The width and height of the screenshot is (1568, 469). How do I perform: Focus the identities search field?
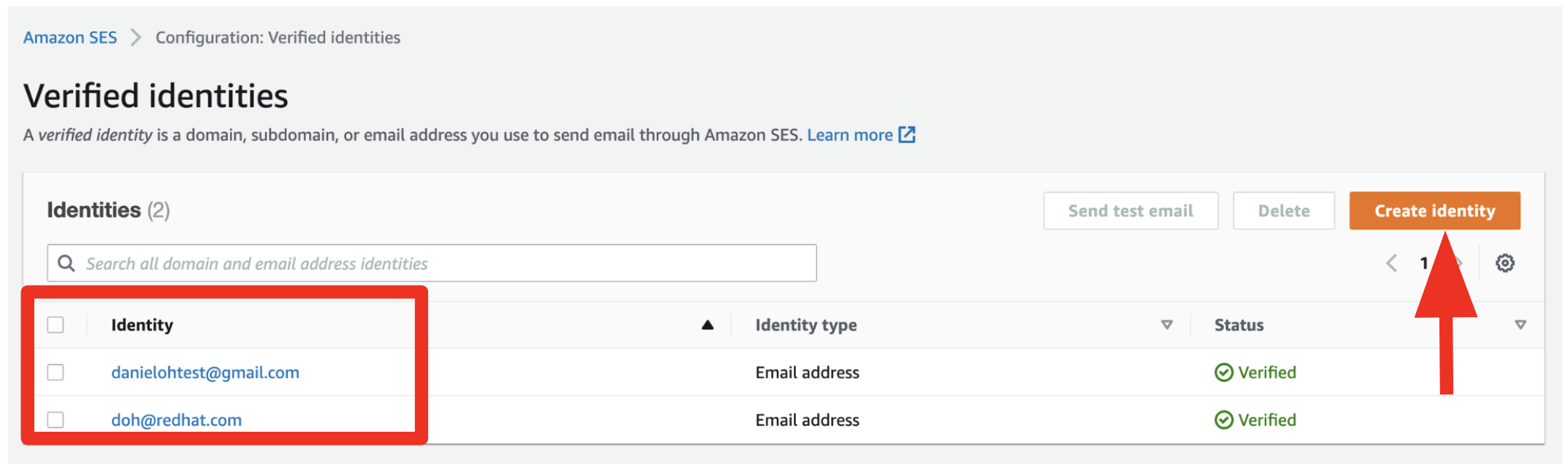tap(438, 263)
